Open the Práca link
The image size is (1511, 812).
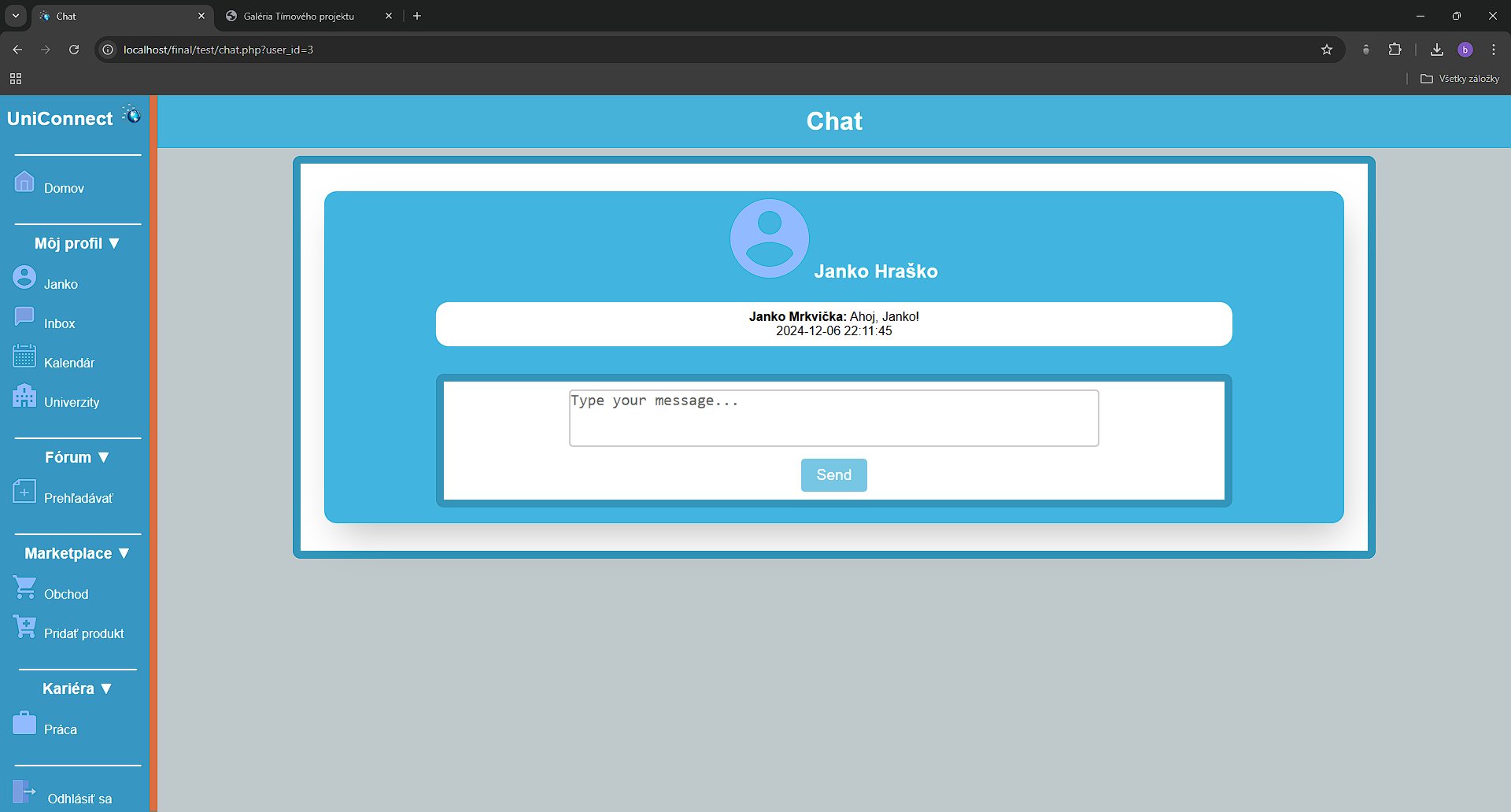coord(61,730)
